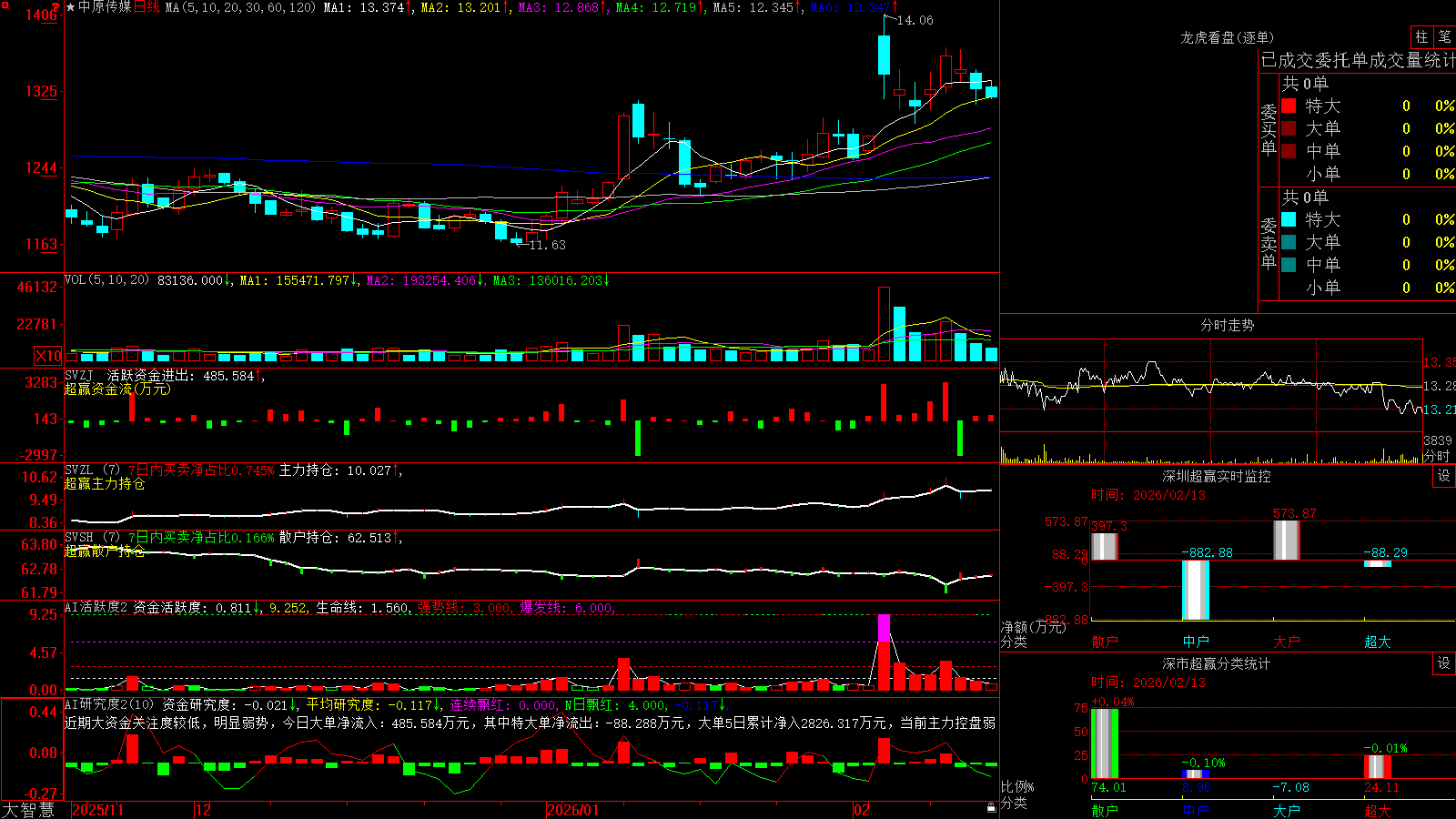The image size is (1456, 819).
Task: Click the lock icon at chart bottom-right
Action: (992, 808)
